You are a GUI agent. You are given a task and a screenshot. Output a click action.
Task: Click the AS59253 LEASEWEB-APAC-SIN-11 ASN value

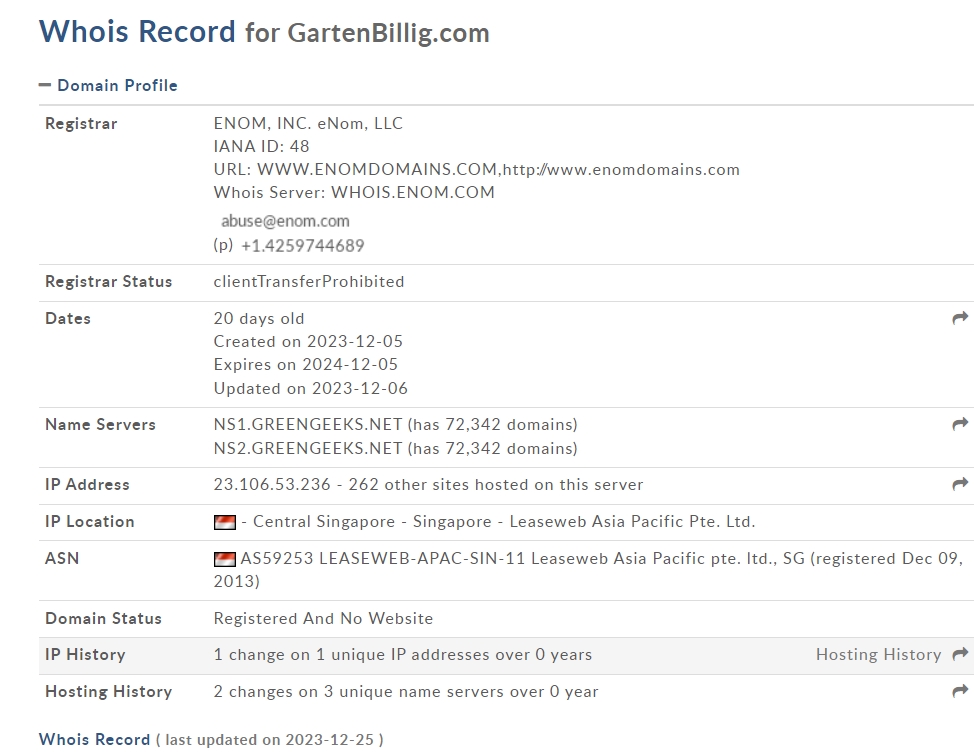(x=588, y=570)
